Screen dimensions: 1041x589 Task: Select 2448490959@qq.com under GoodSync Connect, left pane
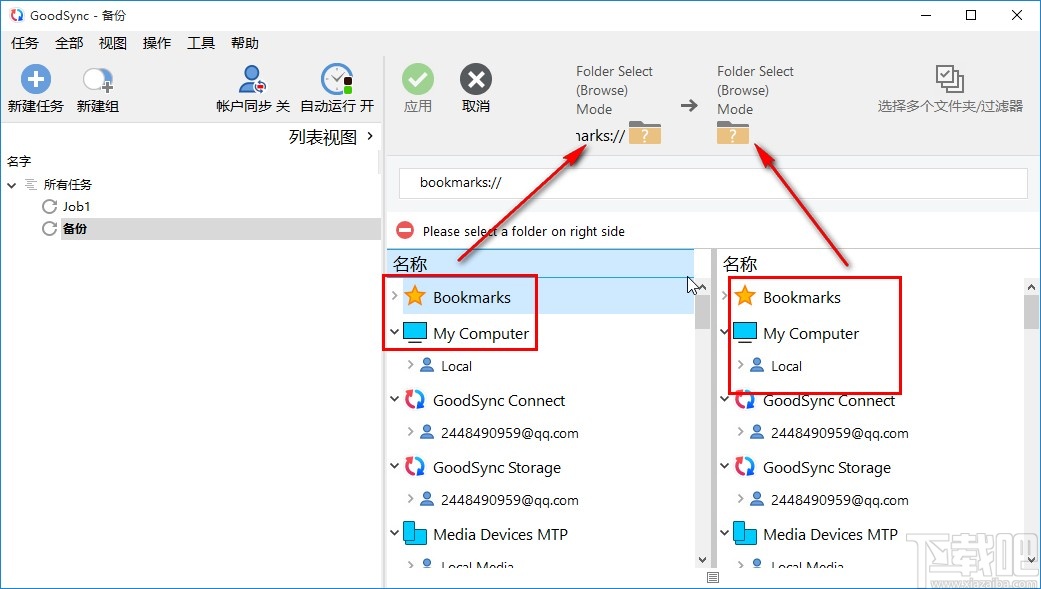(510, 434)
